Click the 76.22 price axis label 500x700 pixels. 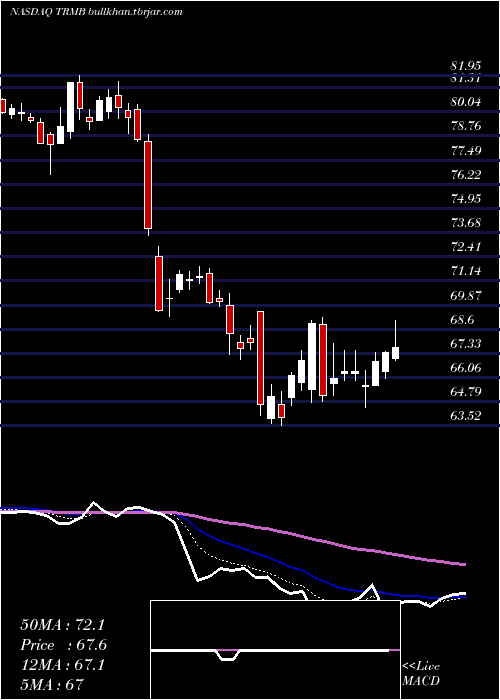point(466,175)
